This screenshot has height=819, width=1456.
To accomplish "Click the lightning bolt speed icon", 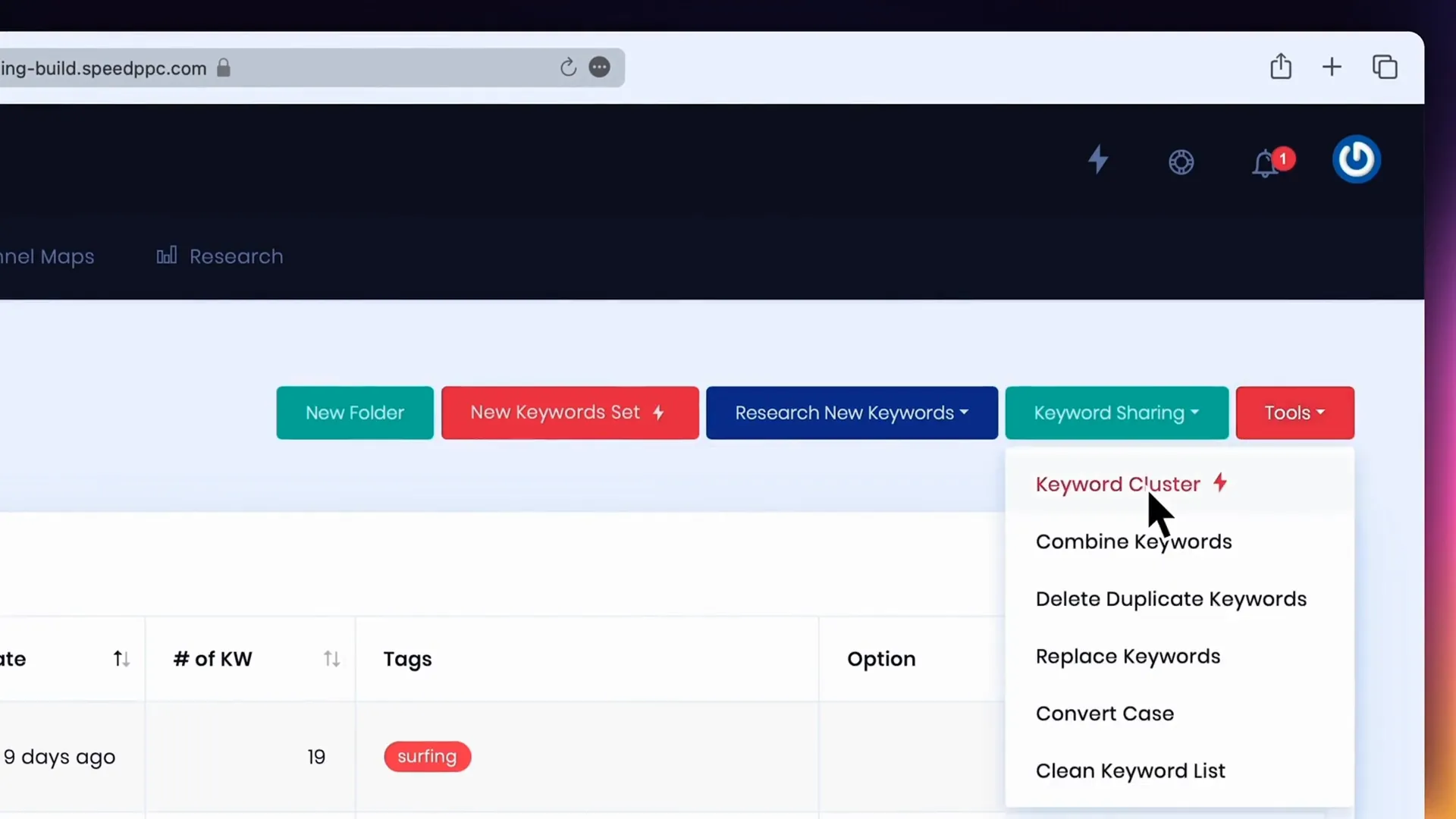I will pyautogui.click(x=1098, y=160).
